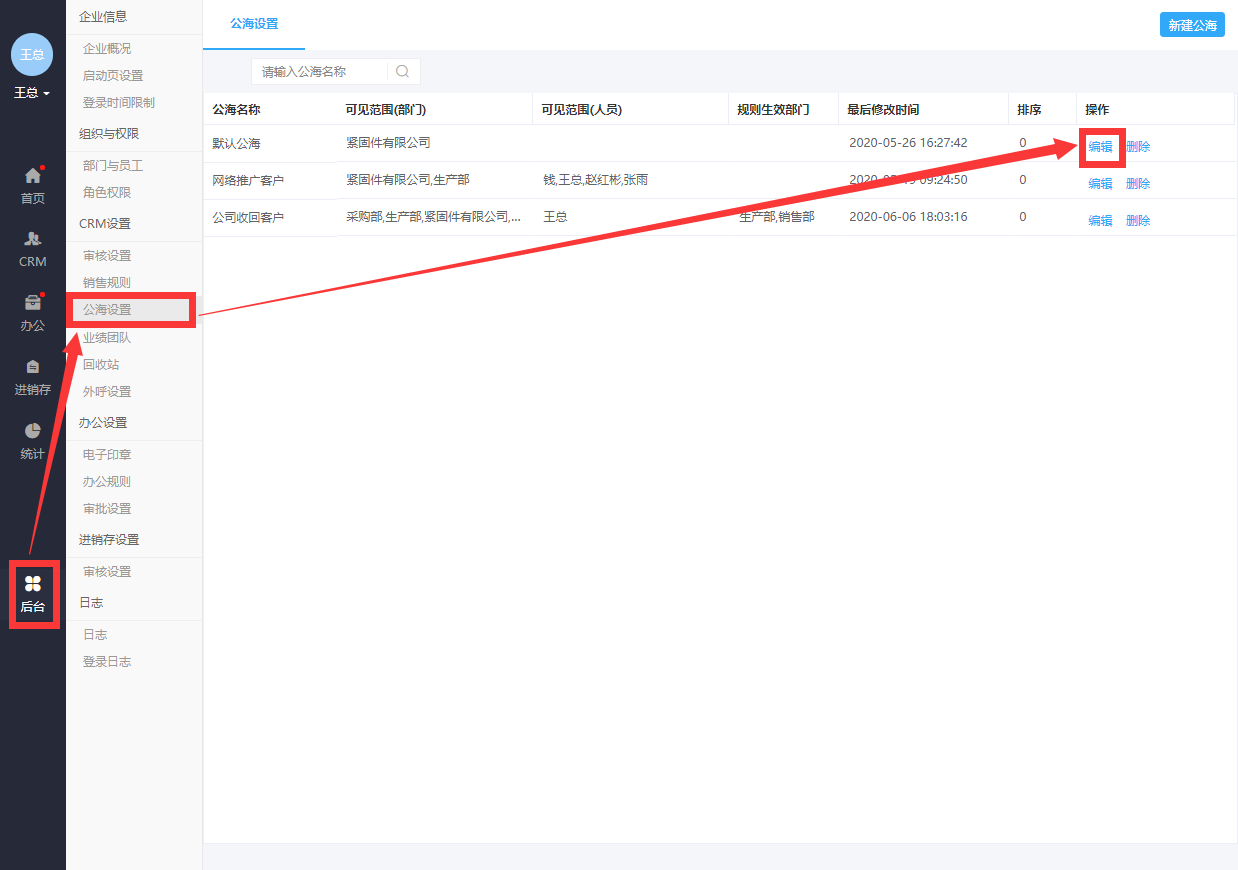Open 销售规则 in sidebar
Screen dimensions: 1238x870
point(107,282)
